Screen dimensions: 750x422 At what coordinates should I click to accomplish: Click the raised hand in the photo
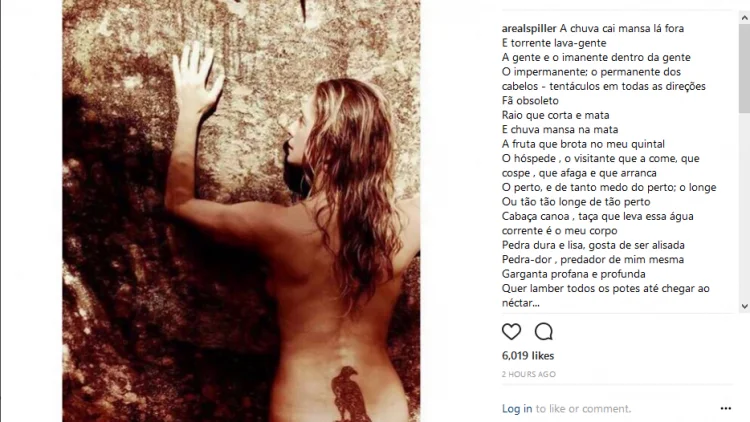[196, 77]
